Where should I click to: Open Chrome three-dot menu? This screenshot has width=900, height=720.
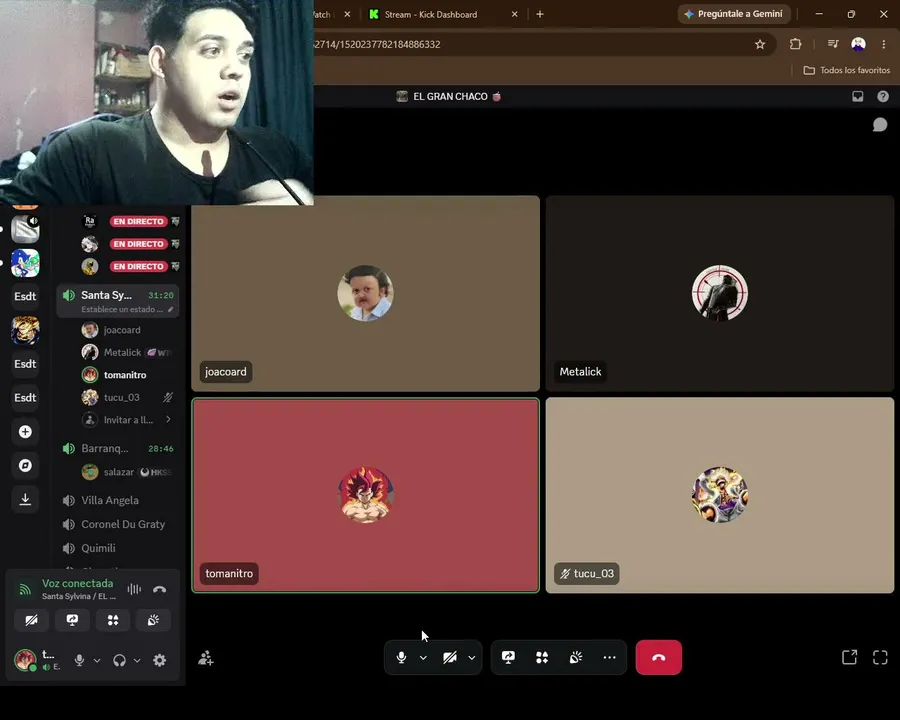pyautogui.click(x=883, y=44)
